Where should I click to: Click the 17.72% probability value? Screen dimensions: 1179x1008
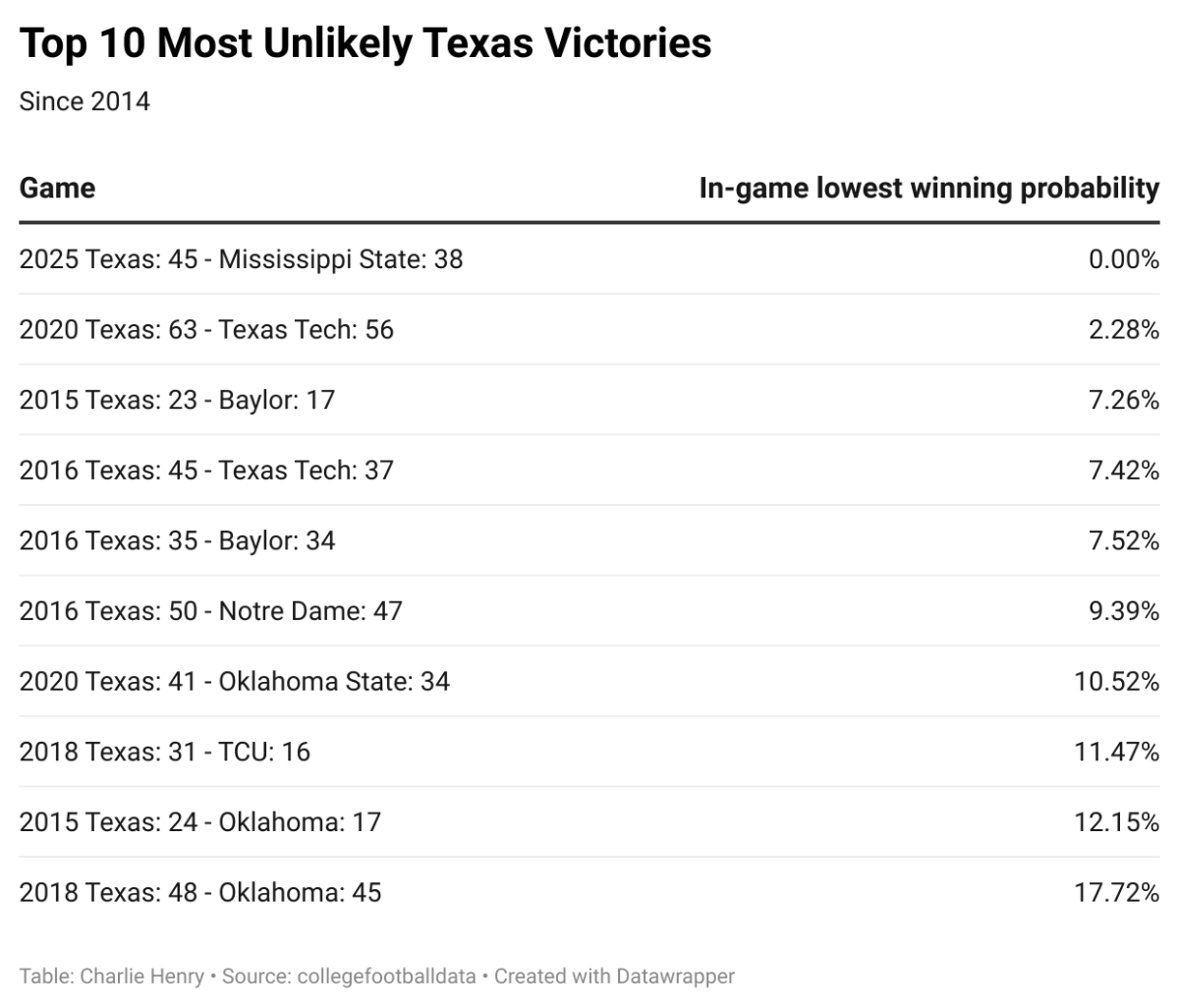pyautogui.click(x=1117, y=892)
